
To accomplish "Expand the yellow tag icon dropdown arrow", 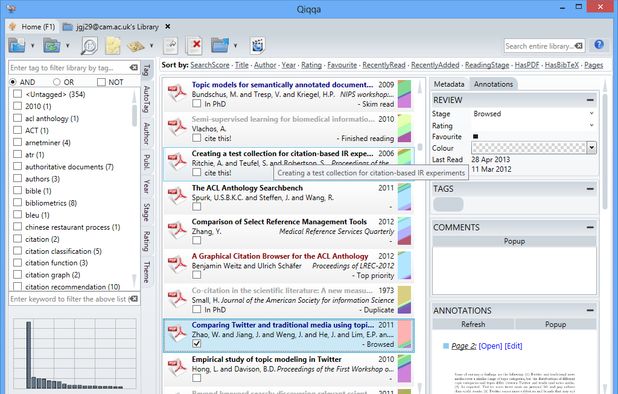I will pos(151,46).
